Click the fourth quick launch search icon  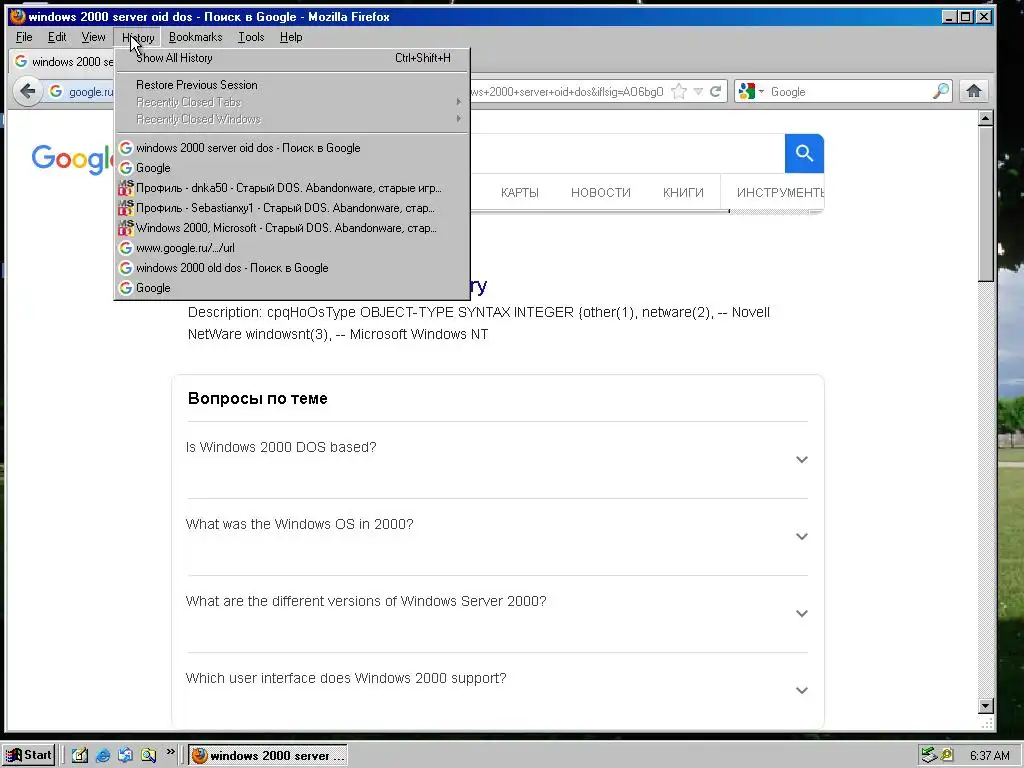pos(148,756)
